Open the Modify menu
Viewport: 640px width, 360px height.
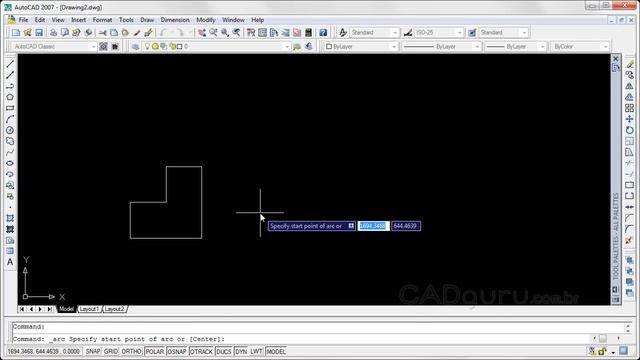[x=206, y=20]
